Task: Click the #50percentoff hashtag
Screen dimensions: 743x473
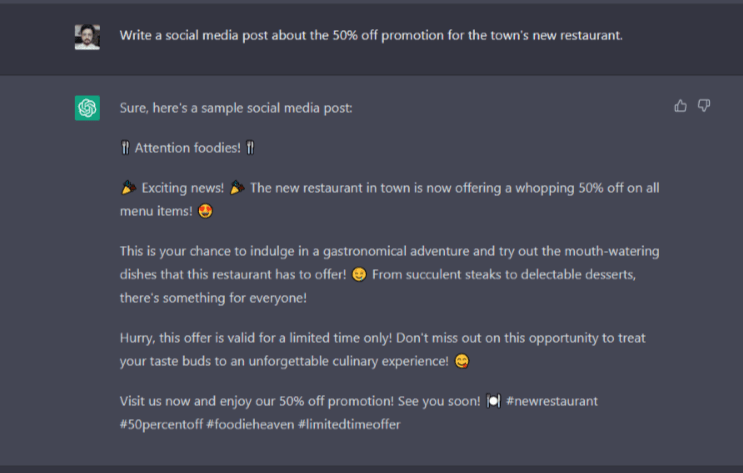Action: tap(162, 424)
